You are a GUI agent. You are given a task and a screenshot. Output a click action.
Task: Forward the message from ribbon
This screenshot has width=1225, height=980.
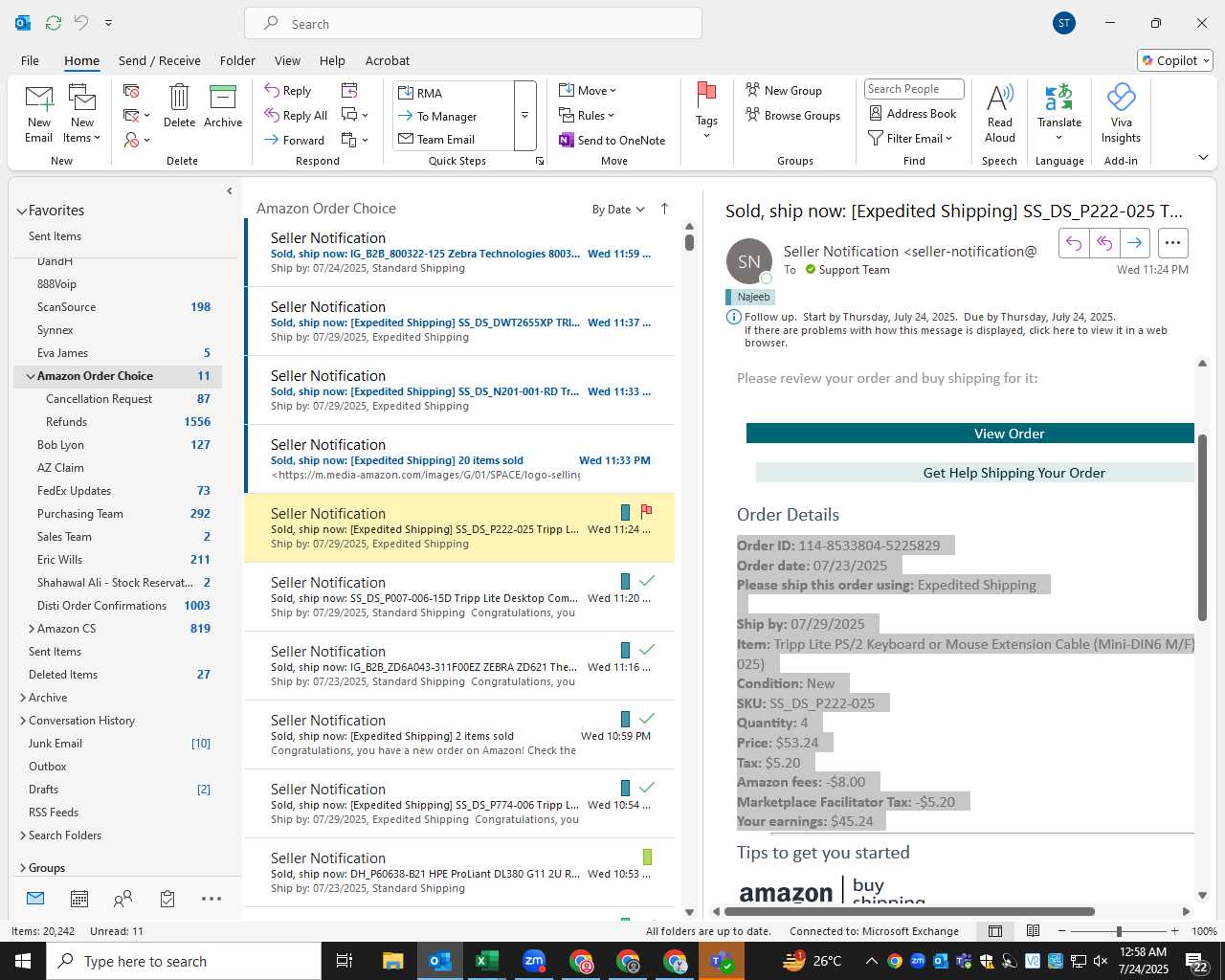click(295, 140)
